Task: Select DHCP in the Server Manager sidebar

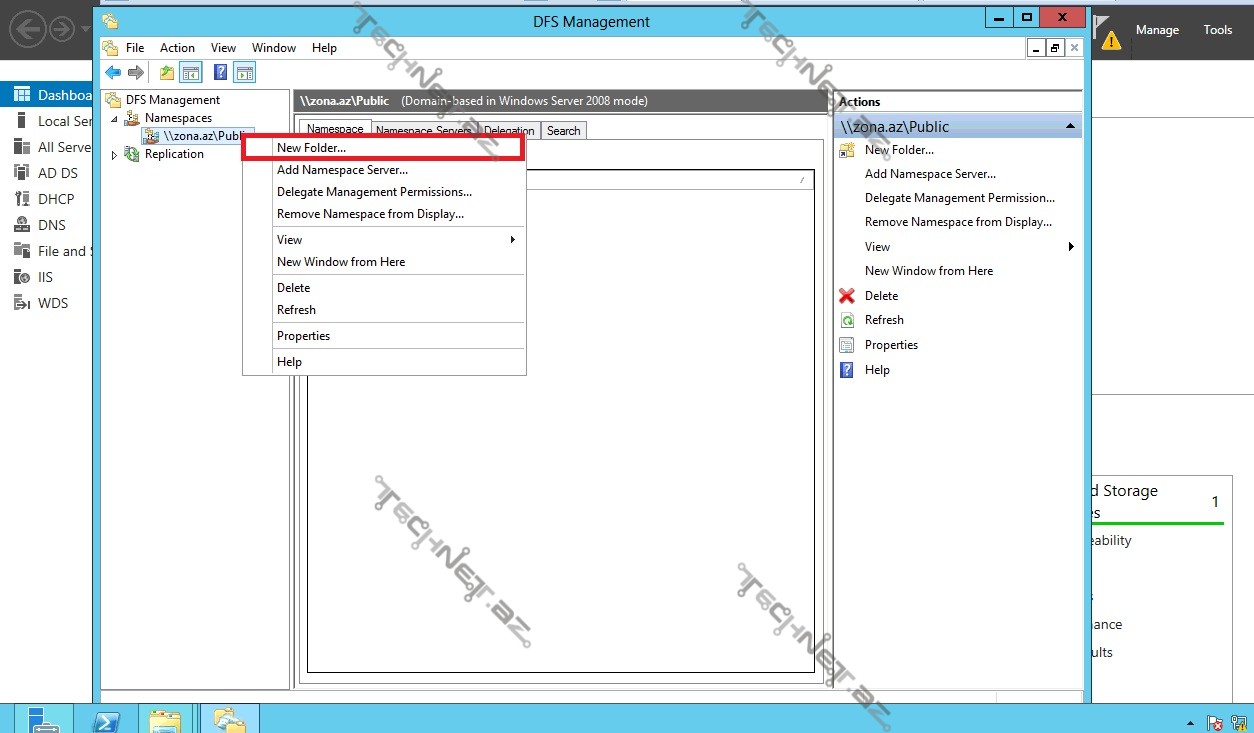Action: (x=56, y=199)
